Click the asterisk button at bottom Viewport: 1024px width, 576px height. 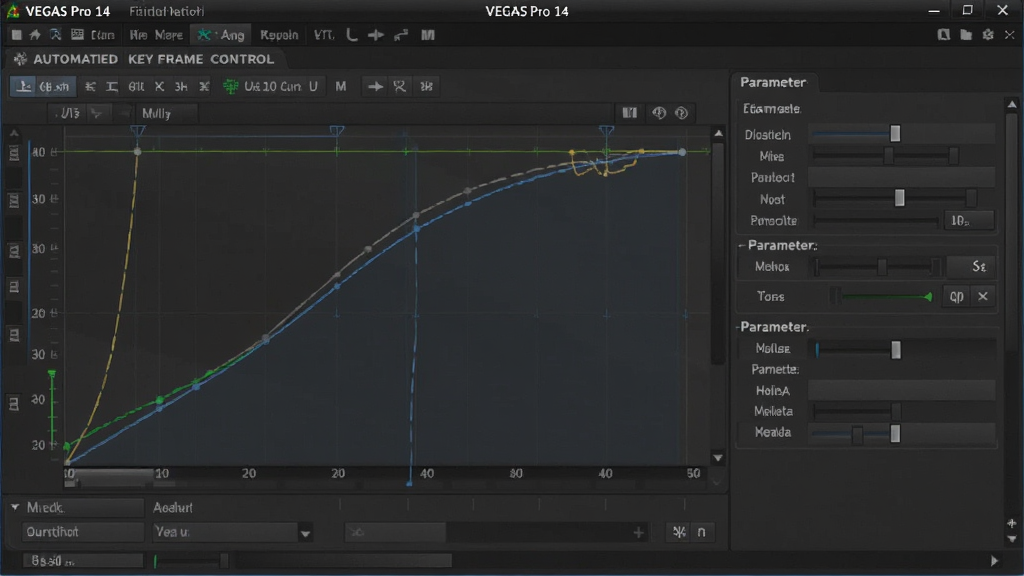[x=679, y=532]
